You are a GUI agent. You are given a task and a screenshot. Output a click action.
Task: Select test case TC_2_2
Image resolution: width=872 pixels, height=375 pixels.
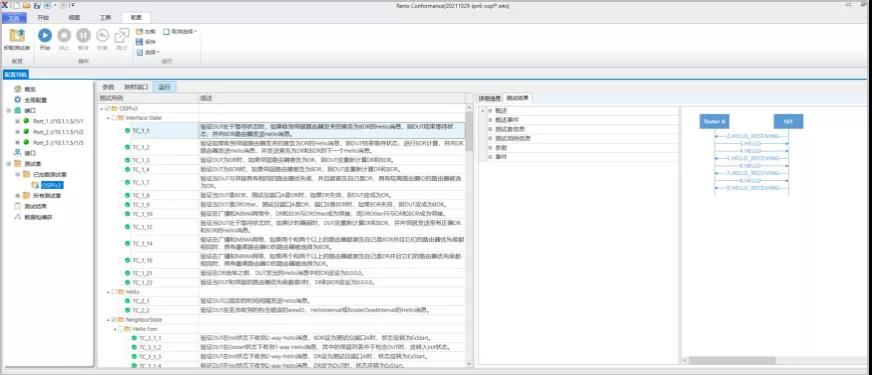141,310
